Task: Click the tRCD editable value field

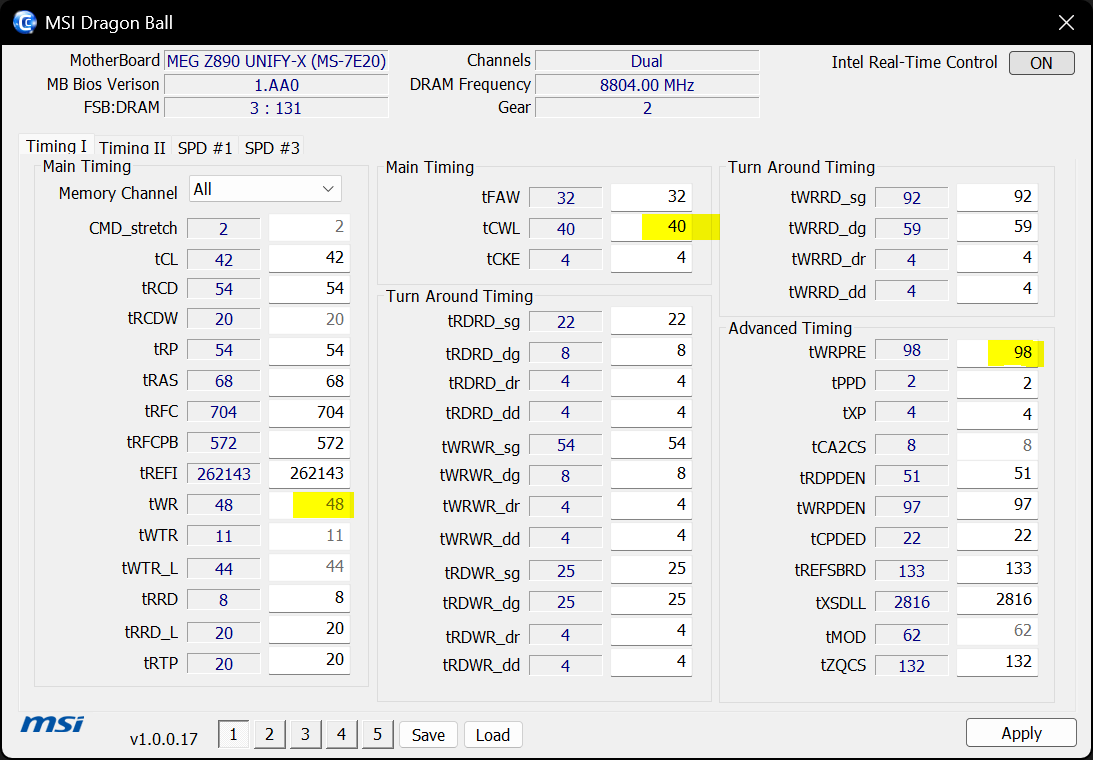Action: click(x=309, y=289)
